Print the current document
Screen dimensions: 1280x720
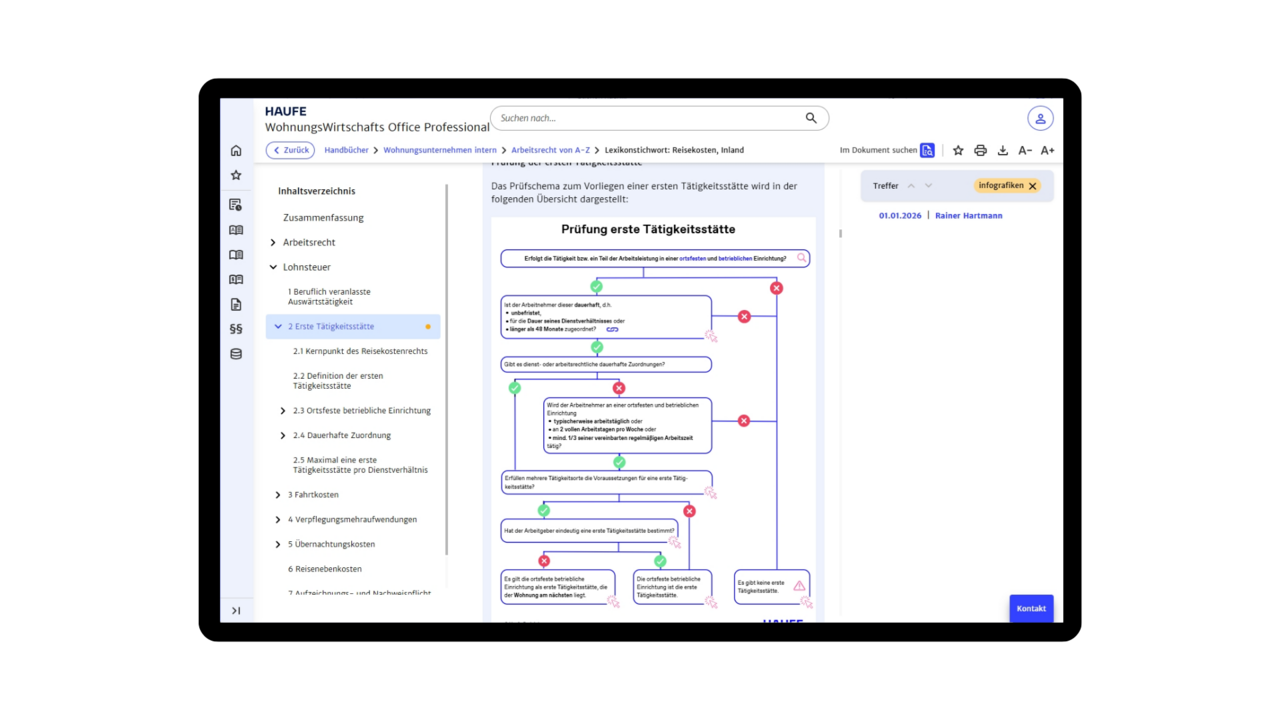pos(980,151)
